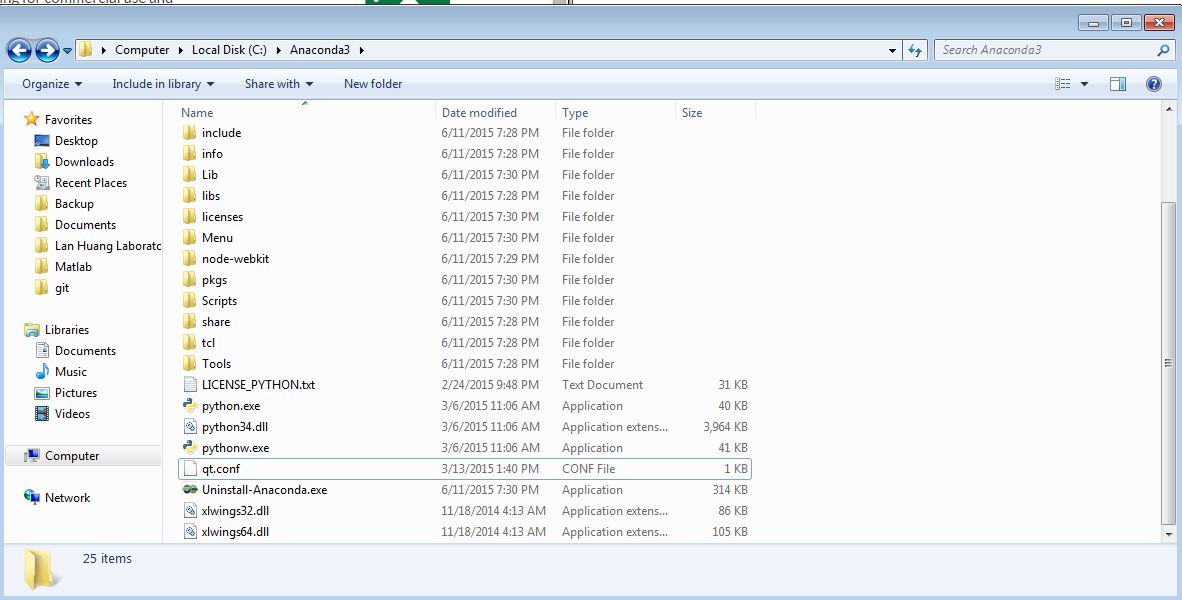1182x600 pixels.
Task: Select the pythonw.exe application icon
Action: pos(190,448)
